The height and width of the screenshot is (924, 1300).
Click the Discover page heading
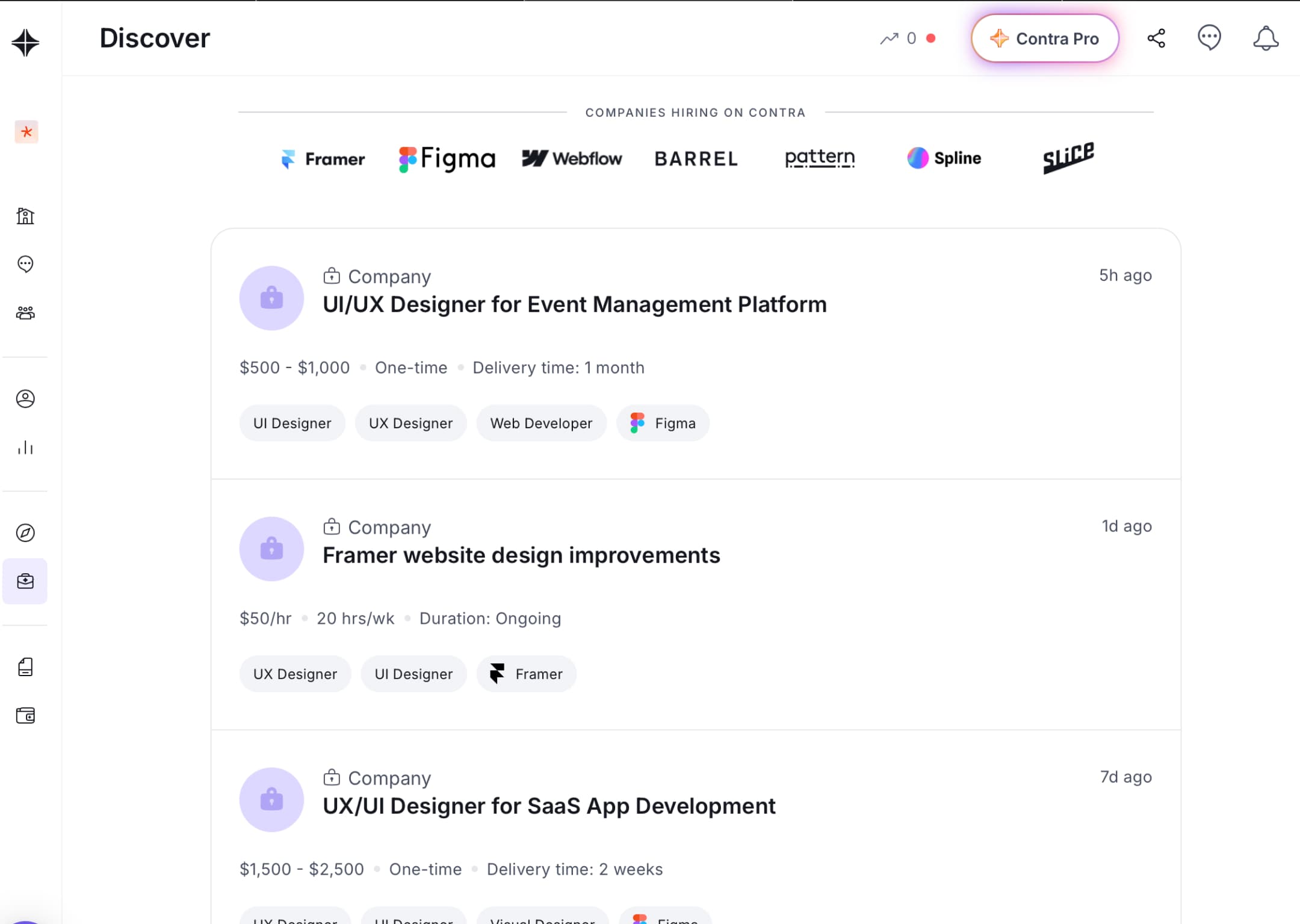pos(155,38)
